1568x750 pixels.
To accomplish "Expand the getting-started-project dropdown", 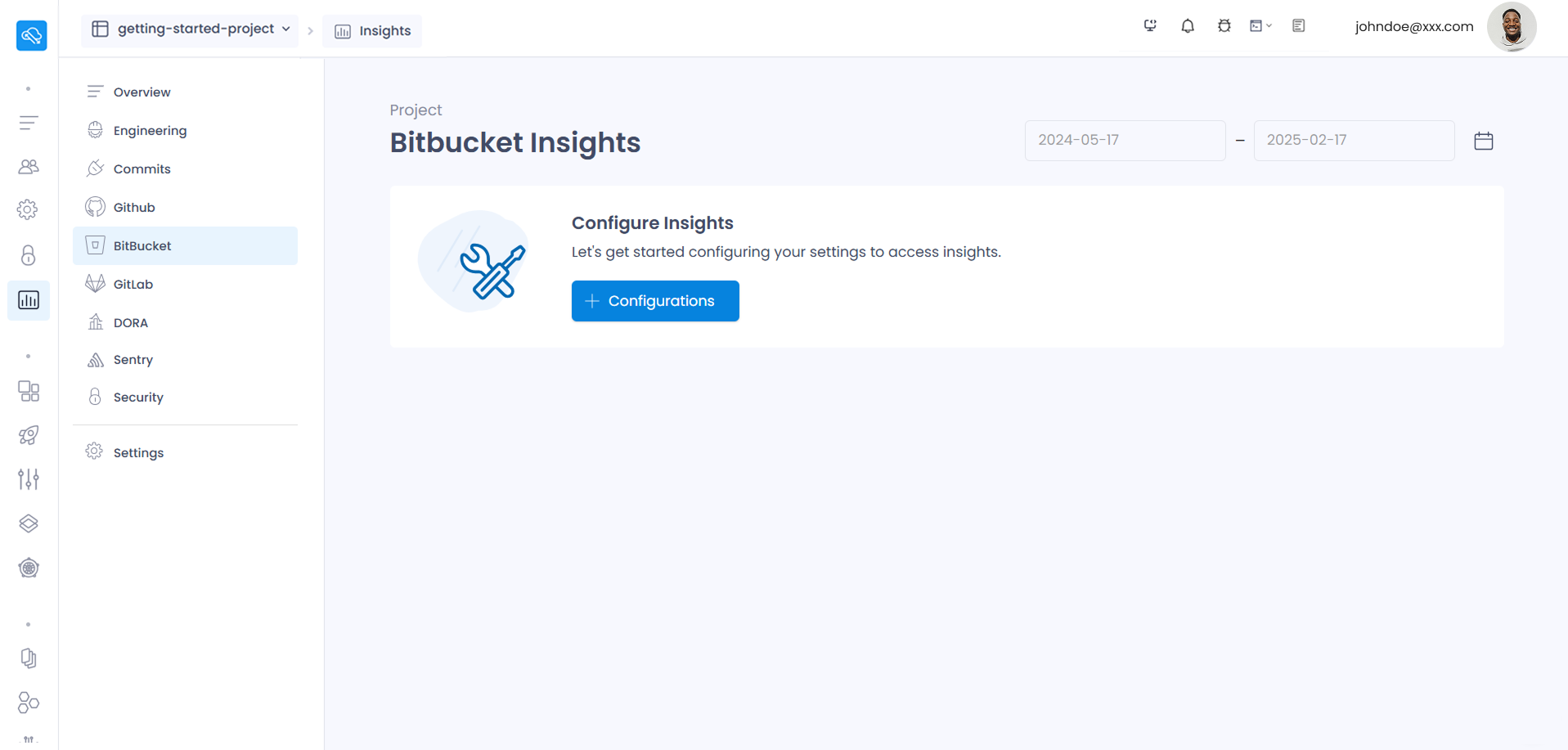I will pyautogui.click(x=190, y=29).
